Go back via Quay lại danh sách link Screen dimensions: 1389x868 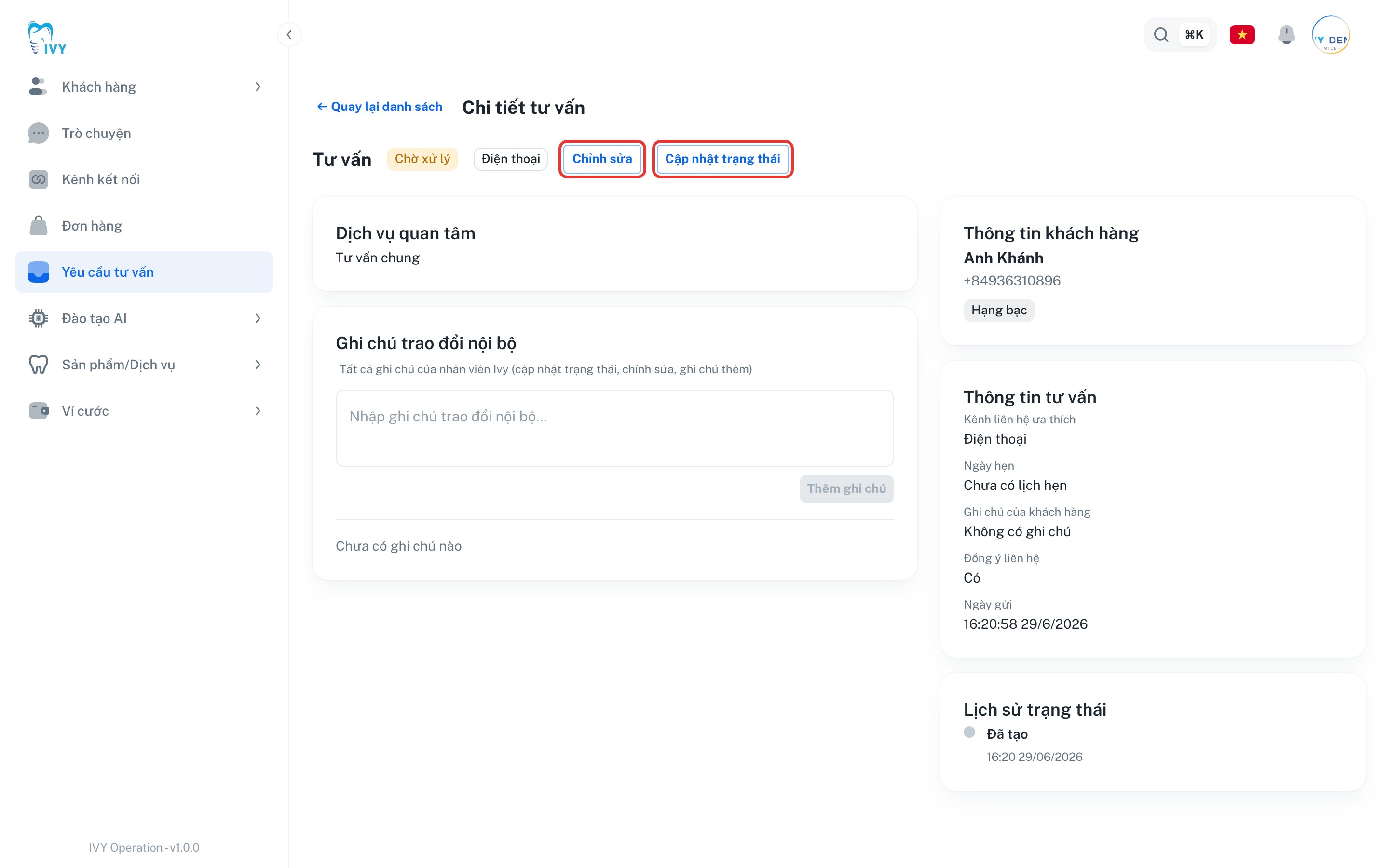(380, 107)
